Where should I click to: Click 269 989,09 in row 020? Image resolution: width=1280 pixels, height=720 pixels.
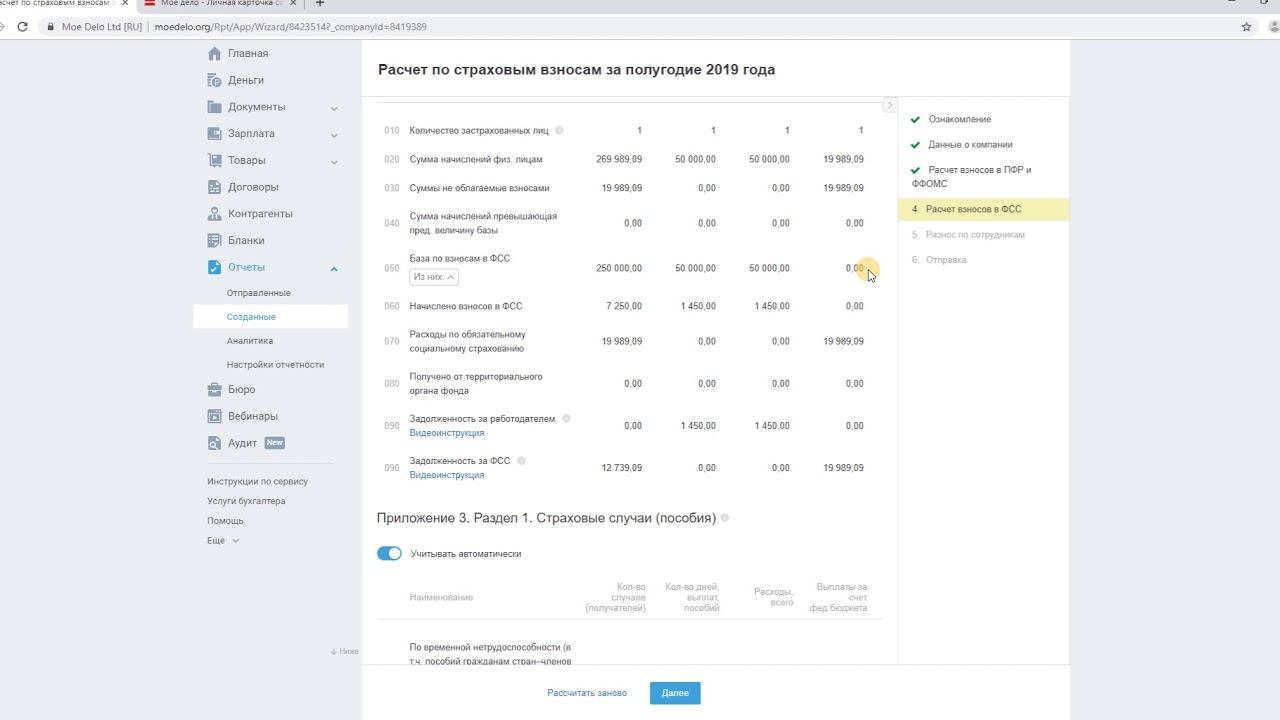pos(619,159)
